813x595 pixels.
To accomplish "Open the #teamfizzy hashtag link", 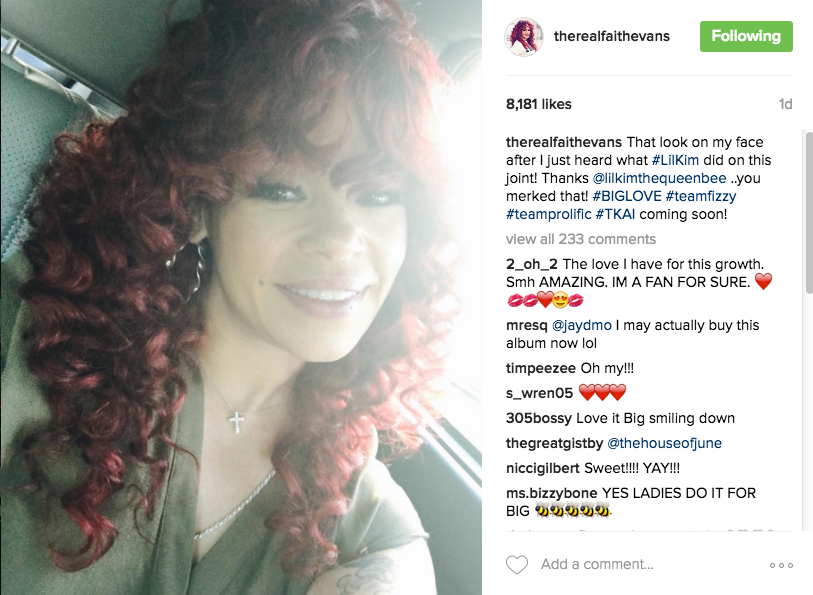I will pyautogui.click(x=701, y=196).
